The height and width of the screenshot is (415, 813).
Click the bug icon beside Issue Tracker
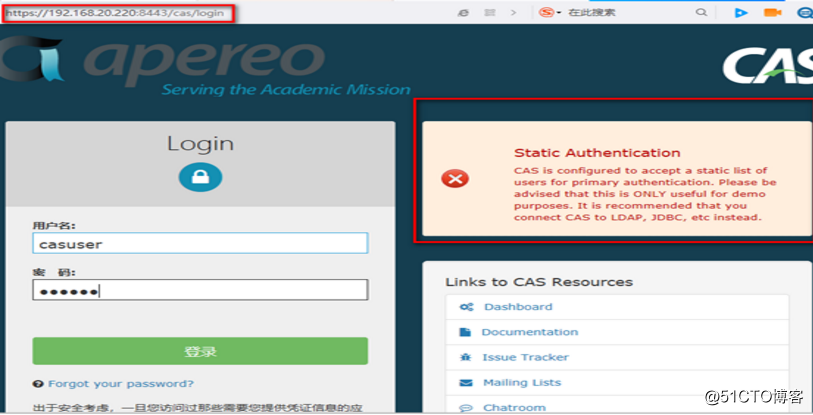pyautogui.click(x=466, y=357)
